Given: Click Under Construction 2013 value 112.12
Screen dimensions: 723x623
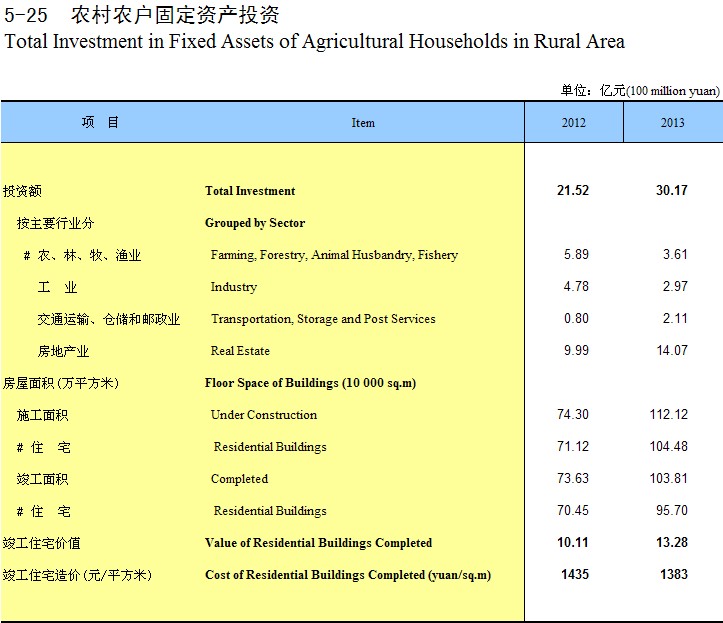Looking at the screenshot, I should pyautogui.click(x=669, y=415).
